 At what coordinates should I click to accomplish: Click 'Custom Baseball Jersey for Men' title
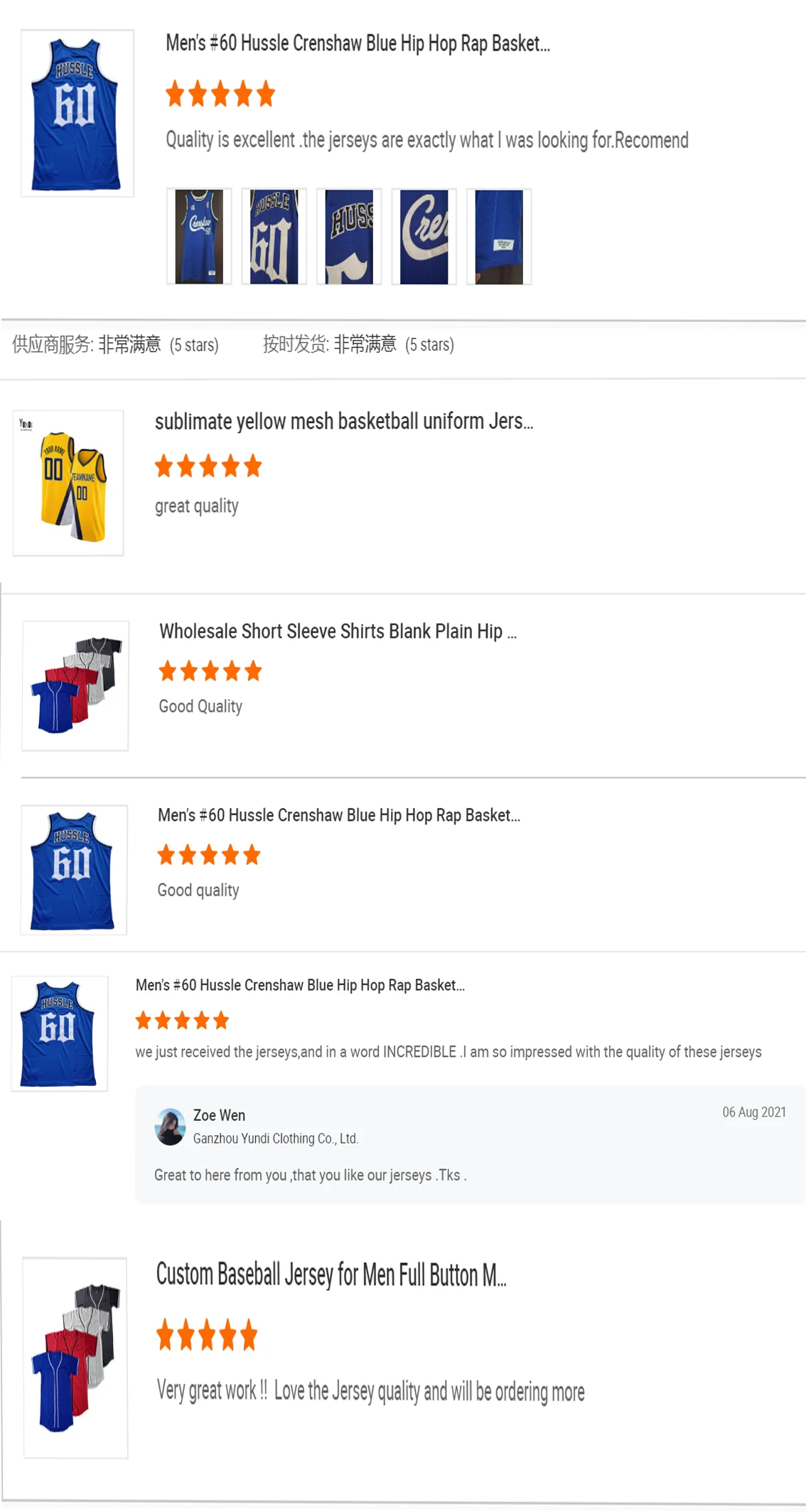coord(331,1275)
